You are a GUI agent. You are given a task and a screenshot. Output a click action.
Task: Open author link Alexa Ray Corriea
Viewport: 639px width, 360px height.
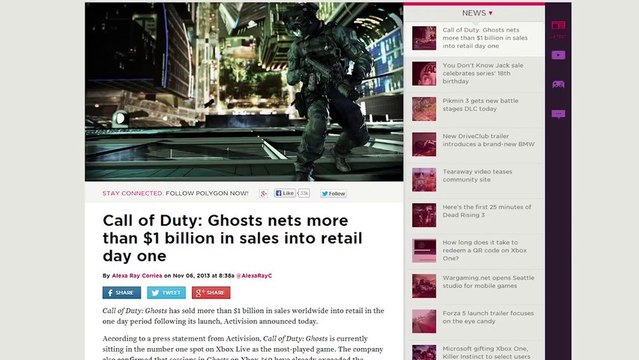(137, 276)
